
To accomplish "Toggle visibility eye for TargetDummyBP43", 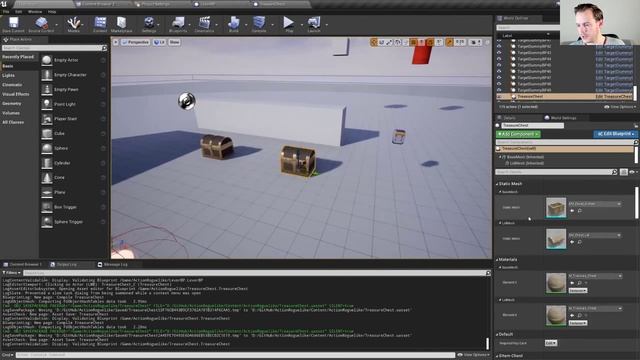I will click(x=499, y=53).
